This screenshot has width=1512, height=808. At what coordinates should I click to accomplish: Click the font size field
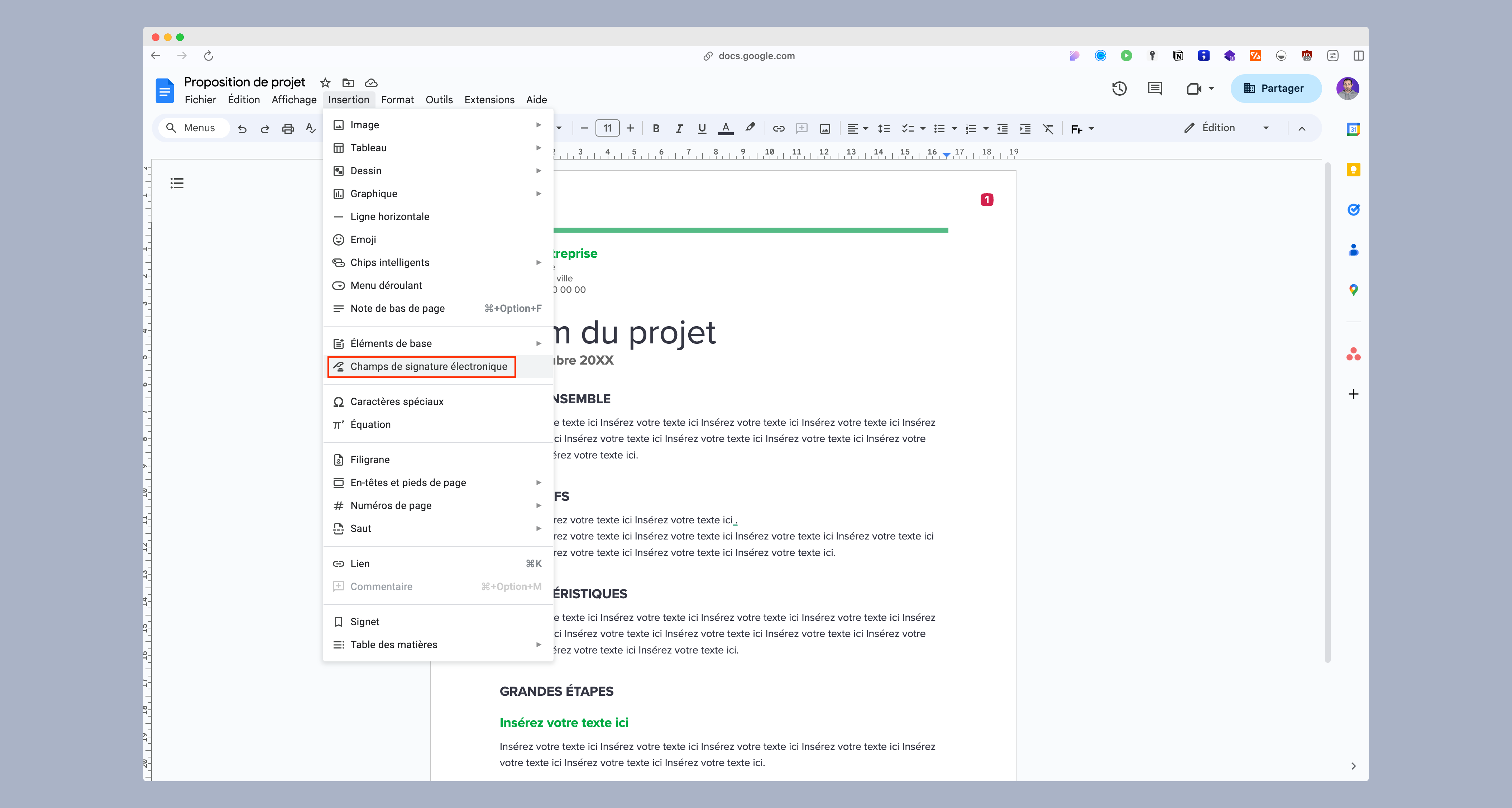pos(607,129)
